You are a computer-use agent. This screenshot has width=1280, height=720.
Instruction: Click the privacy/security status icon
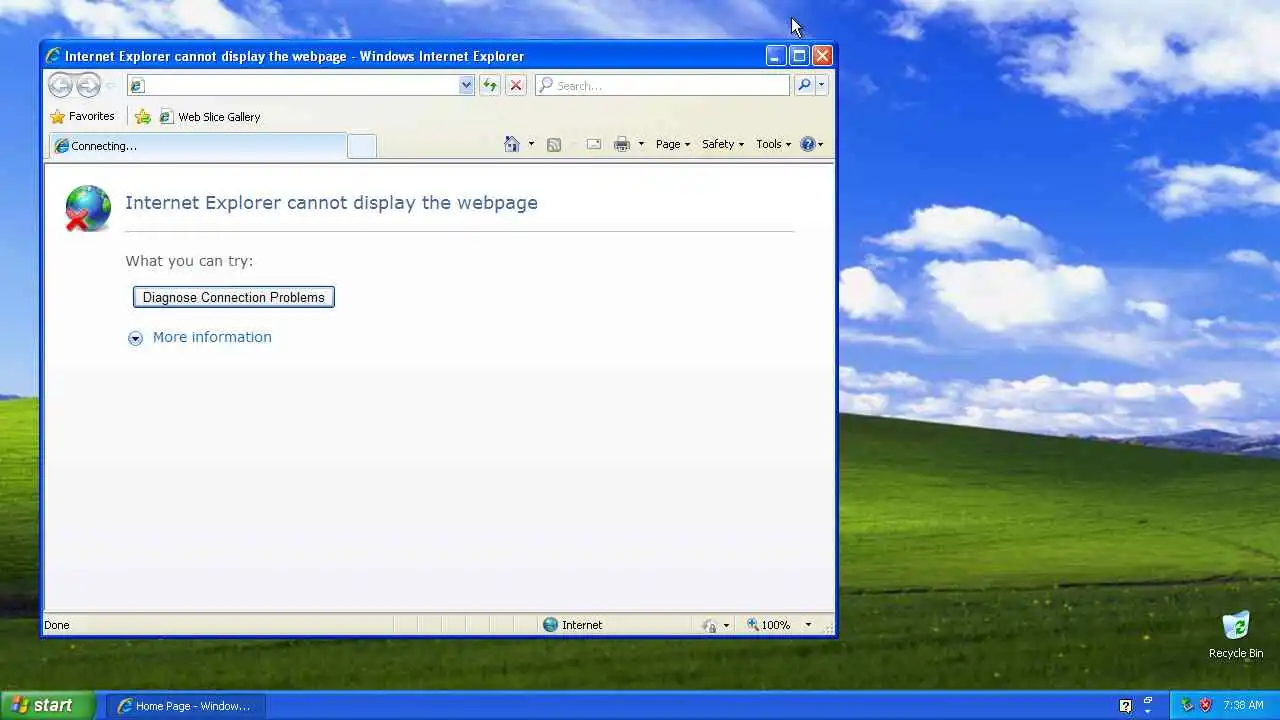point(709,625)
